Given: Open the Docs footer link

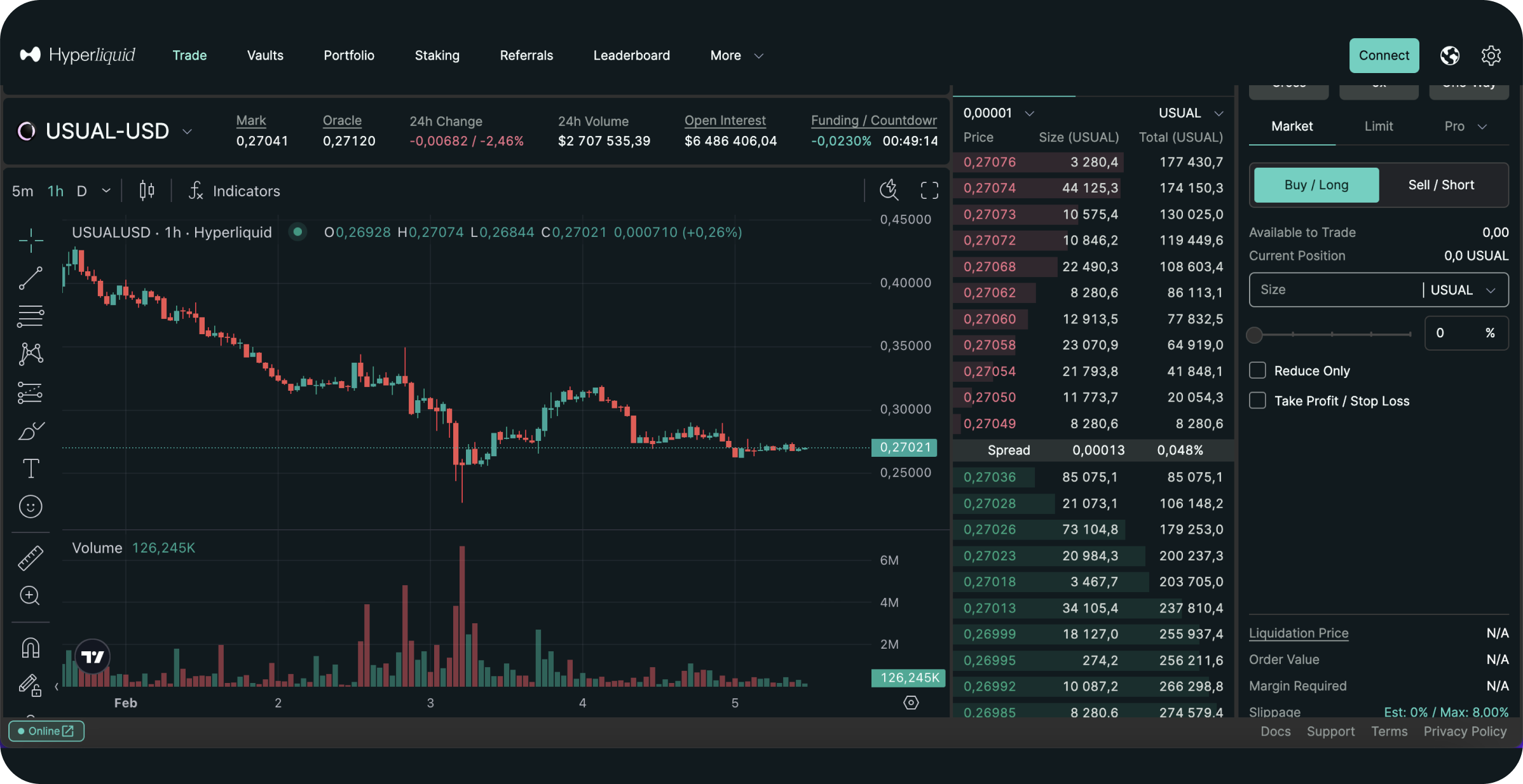Looking at the screenshot, I should 1275,731.
